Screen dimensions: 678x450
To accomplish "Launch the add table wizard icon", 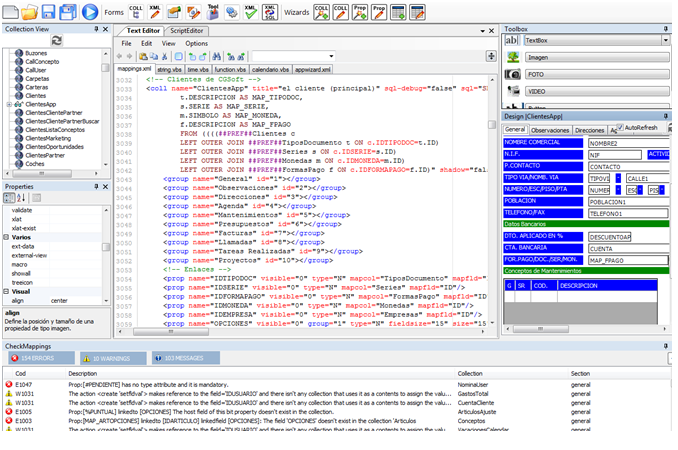I will click(398, 12).
